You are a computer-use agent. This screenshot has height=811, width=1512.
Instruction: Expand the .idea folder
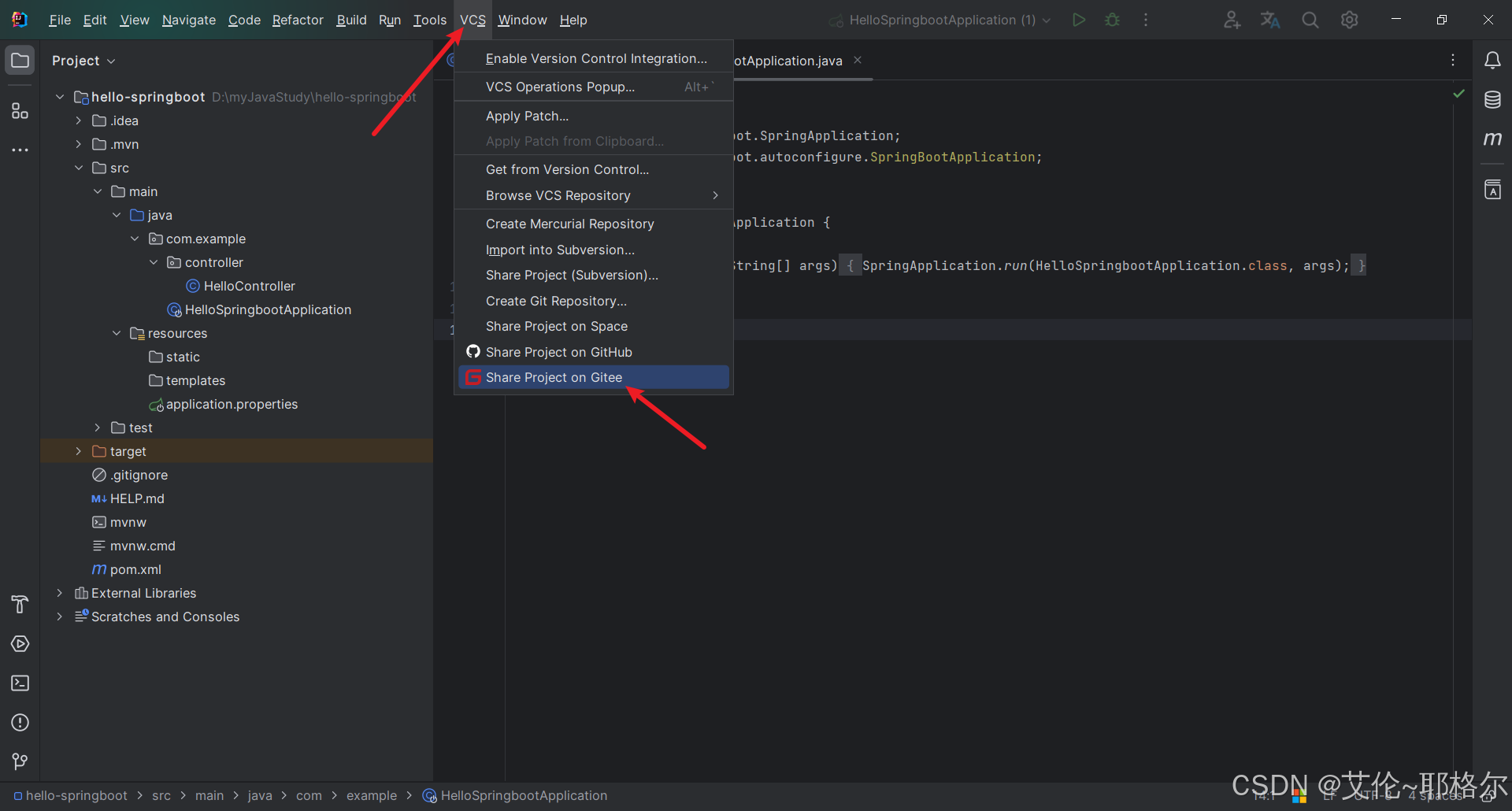[79, 120]
